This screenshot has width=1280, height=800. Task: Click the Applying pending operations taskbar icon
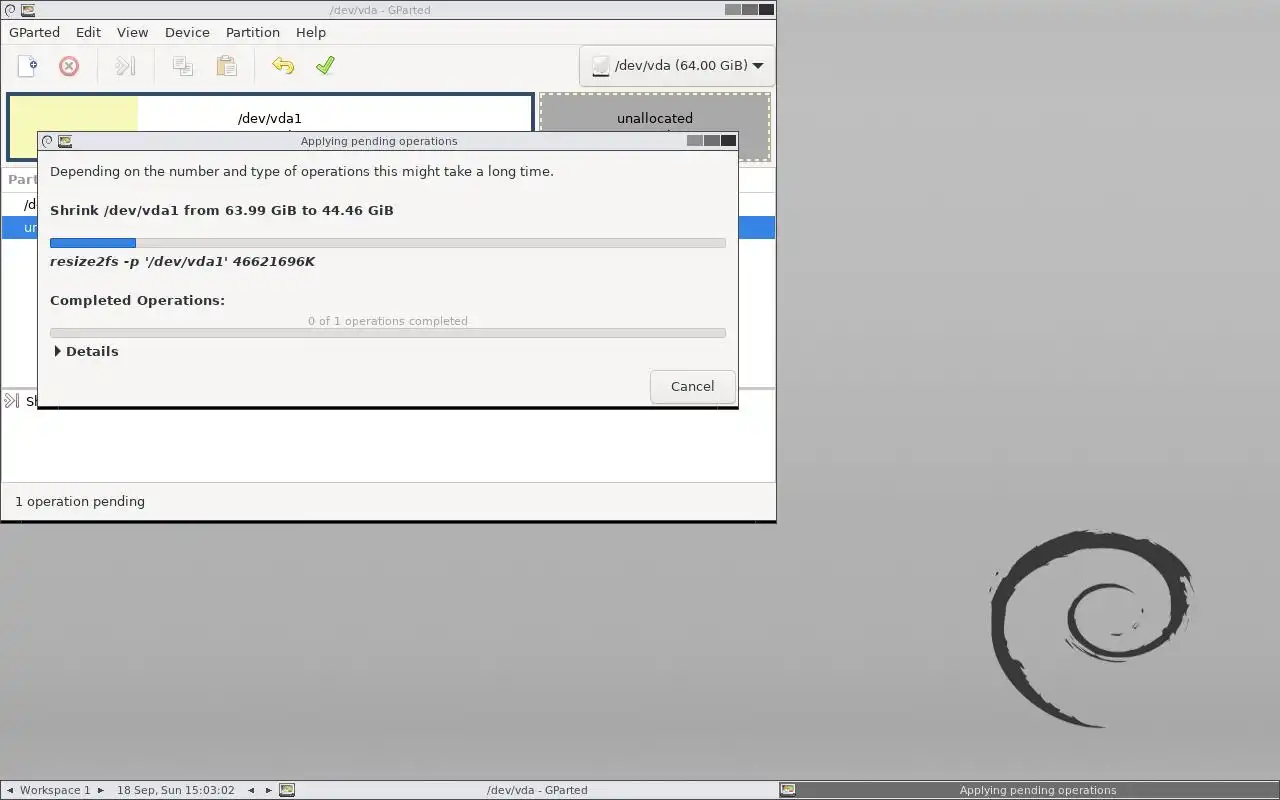click(x=788, y=790)
